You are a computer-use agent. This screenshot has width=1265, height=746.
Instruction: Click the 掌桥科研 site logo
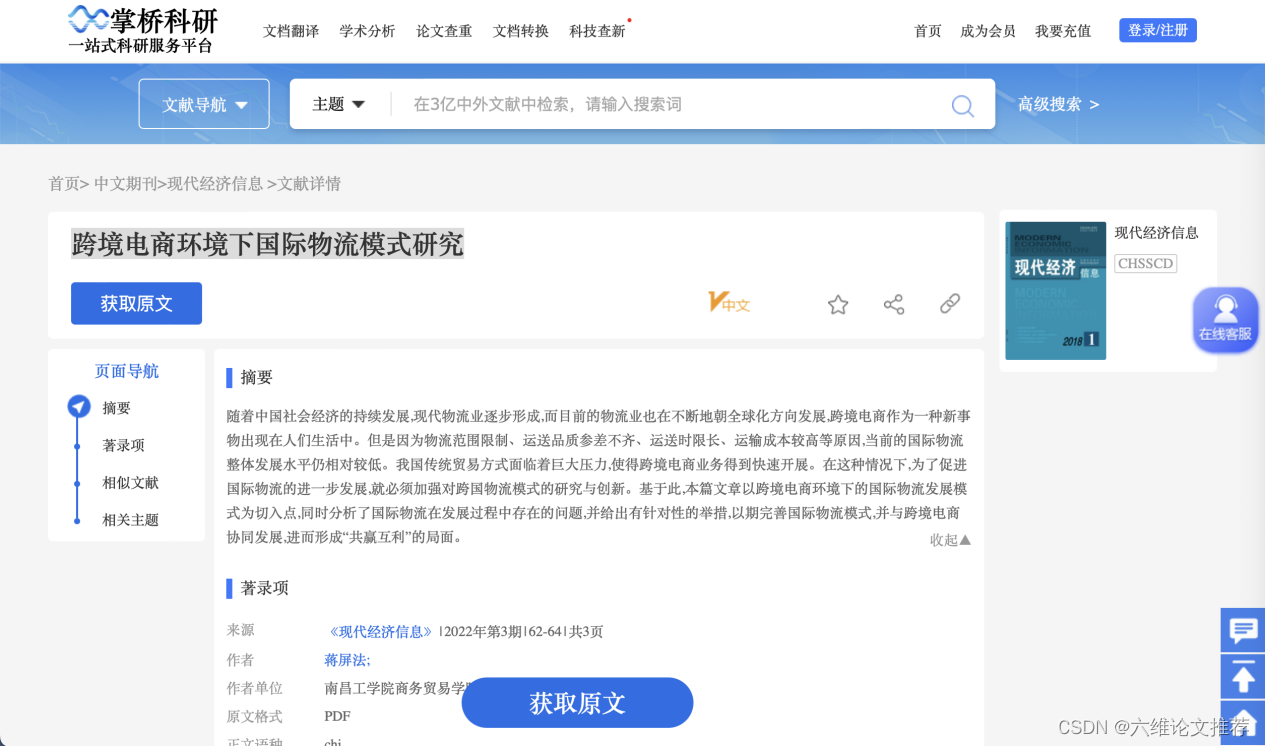coord(142,29)
